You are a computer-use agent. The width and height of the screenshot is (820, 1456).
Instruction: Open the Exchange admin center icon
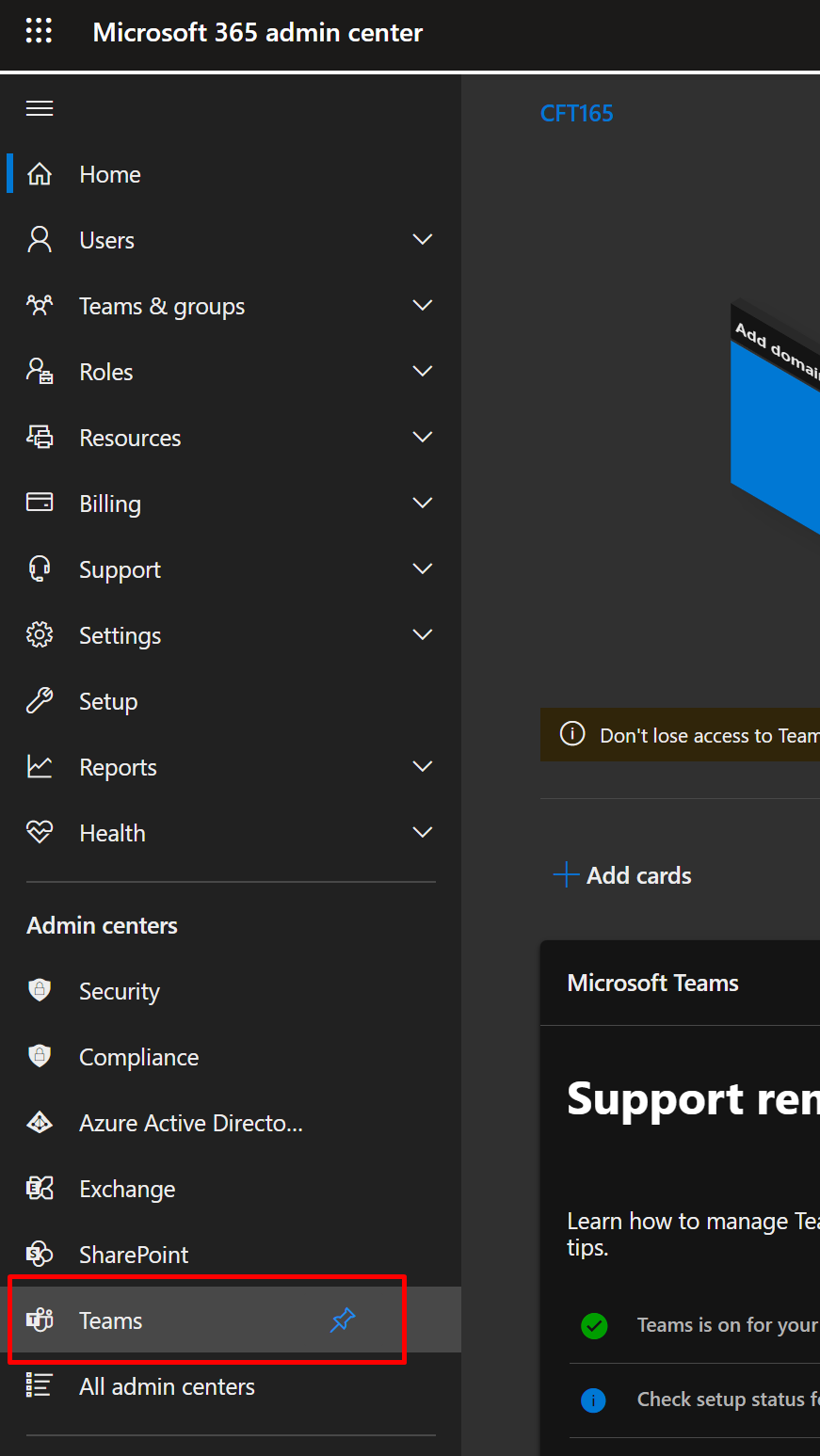point(40,1188)
